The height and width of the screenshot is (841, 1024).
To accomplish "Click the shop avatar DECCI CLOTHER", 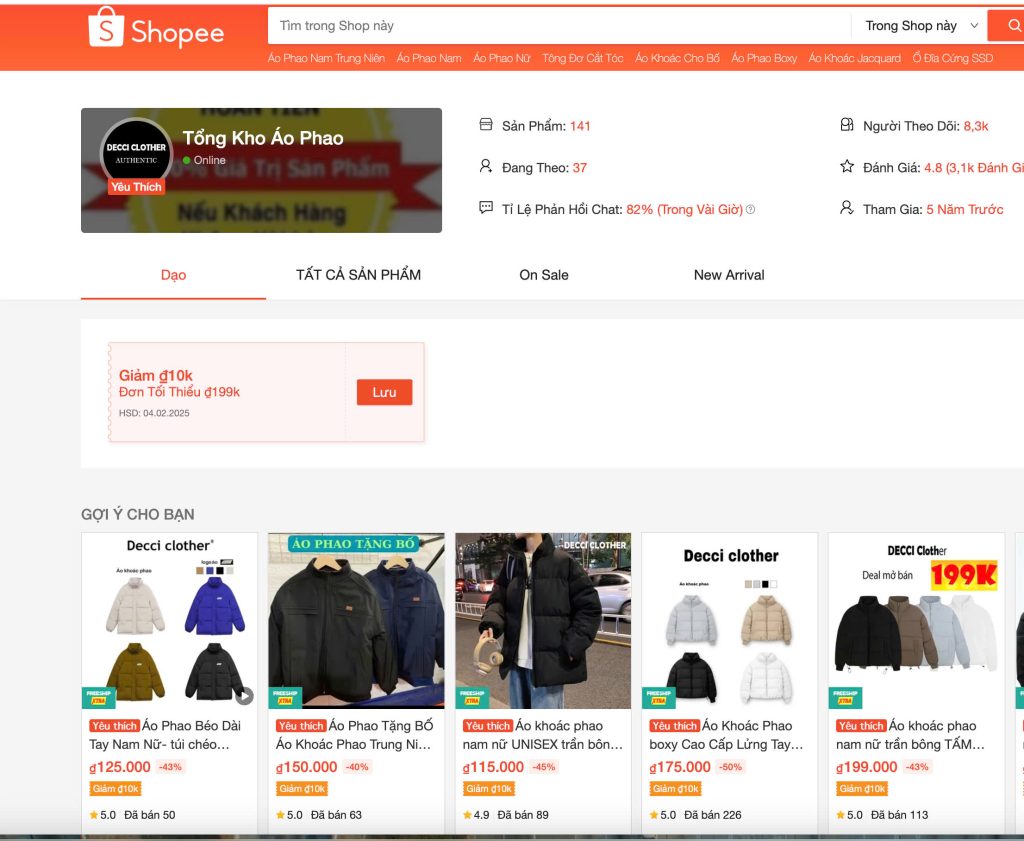I will click(x=136, y=153).
